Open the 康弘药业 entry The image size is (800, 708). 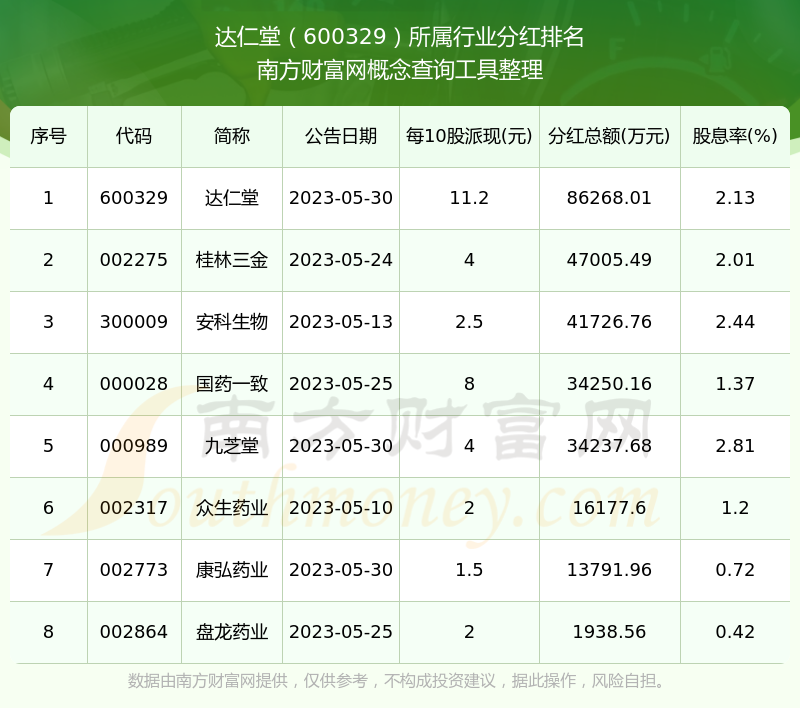click(x=232, y=570)
